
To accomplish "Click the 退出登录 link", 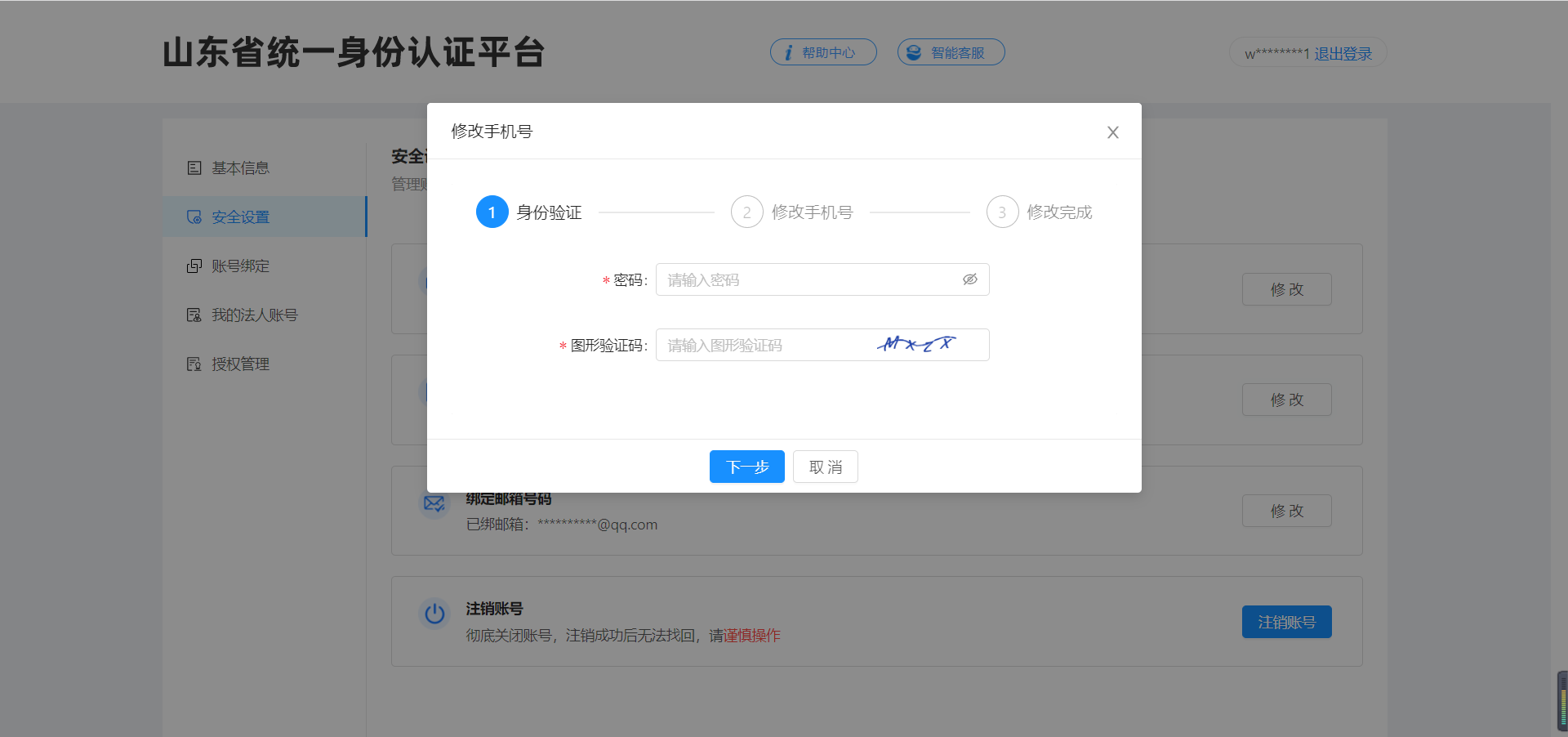I will 1343,54.
